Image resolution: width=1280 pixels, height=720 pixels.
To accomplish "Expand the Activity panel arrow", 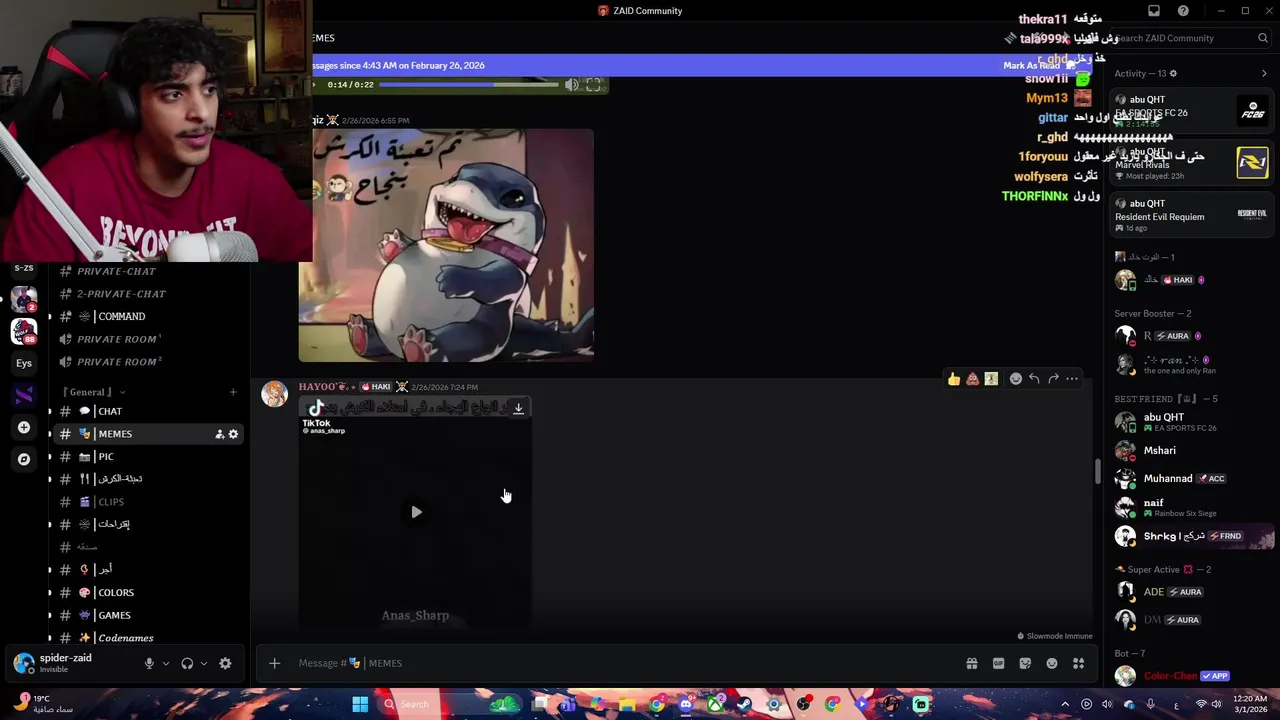I will 1264,73.
